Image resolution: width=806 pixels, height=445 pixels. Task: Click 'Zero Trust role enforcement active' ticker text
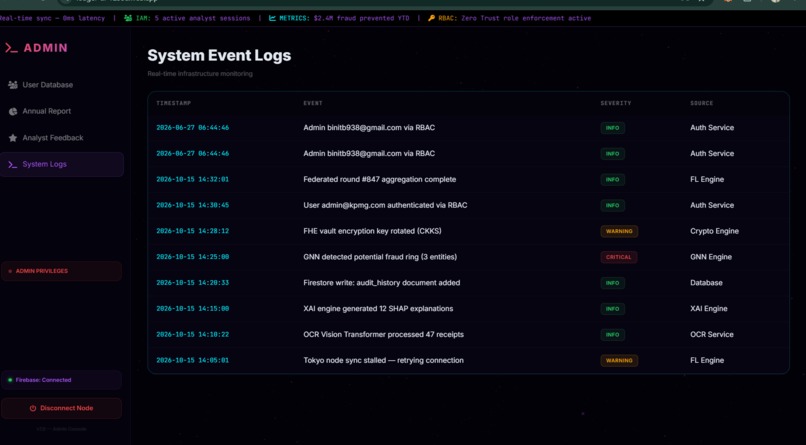click(526, 18)
